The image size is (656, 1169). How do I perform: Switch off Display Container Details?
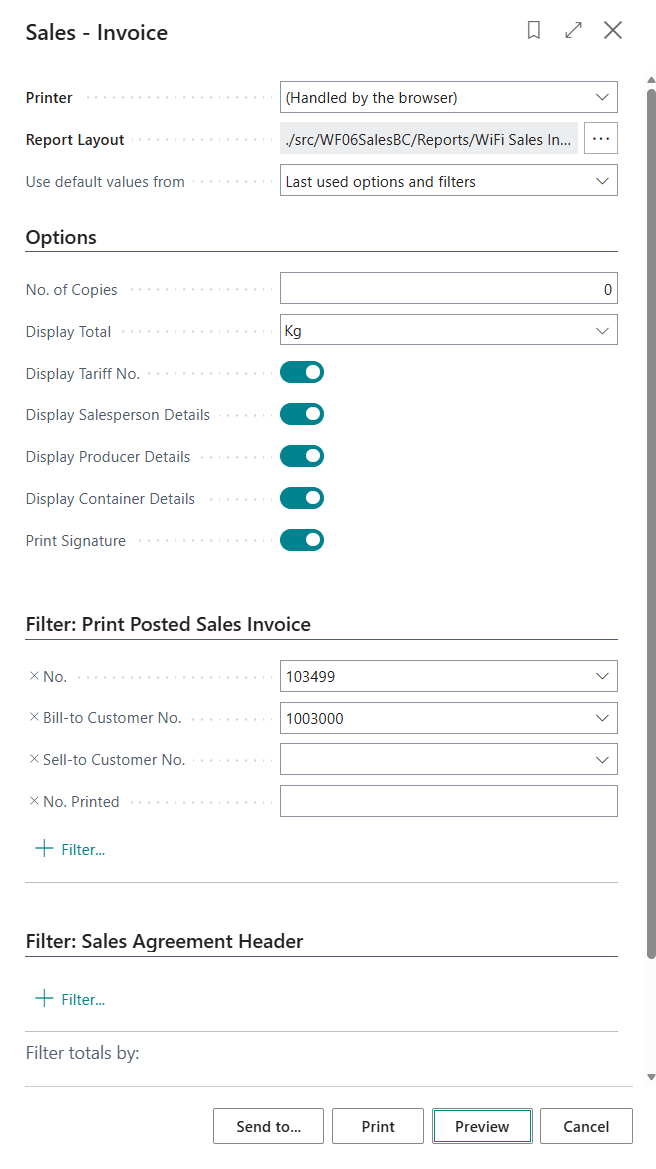302,499
